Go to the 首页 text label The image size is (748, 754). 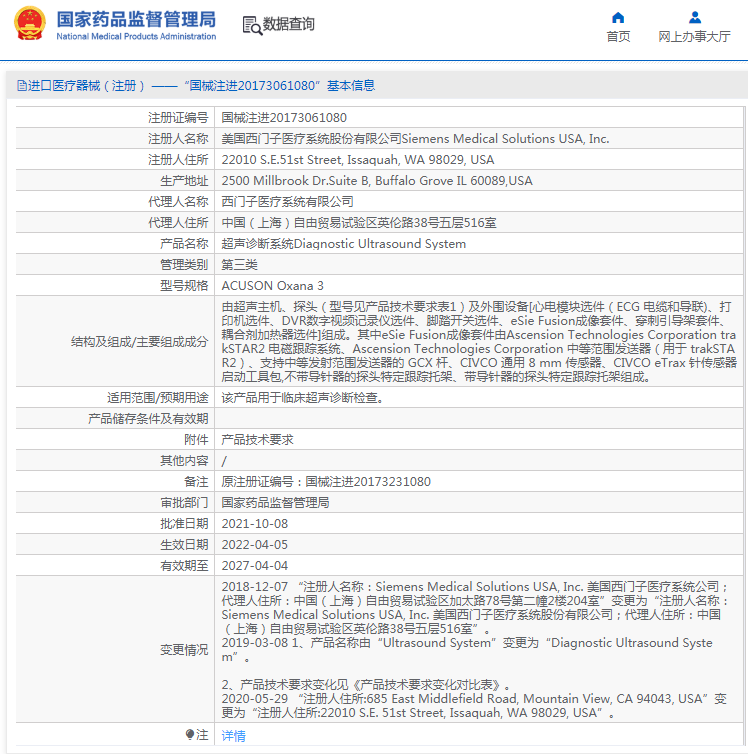pyautogui.click(x=618, y=37)
